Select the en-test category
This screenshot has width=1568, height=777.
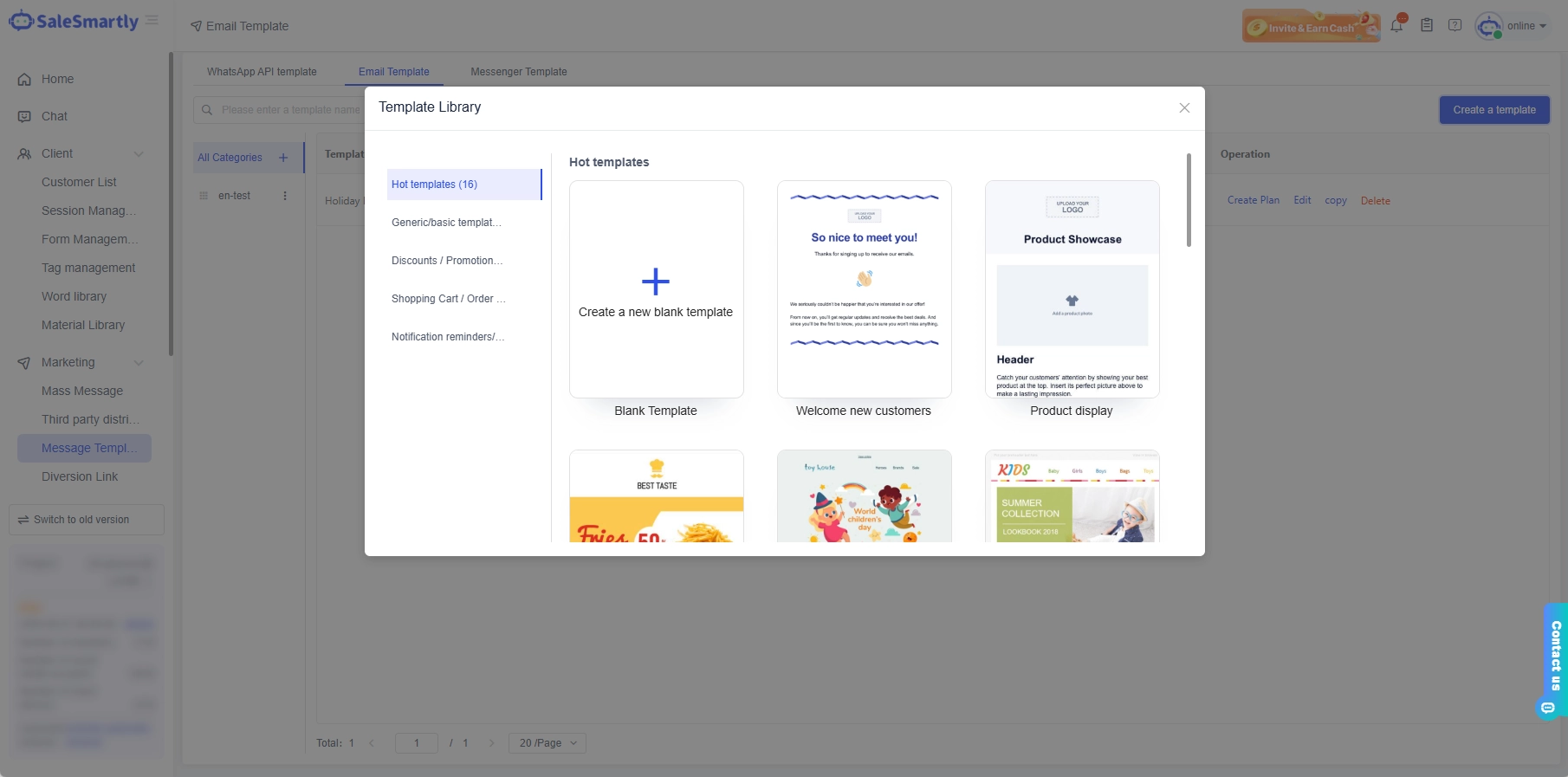click(234, 196)
